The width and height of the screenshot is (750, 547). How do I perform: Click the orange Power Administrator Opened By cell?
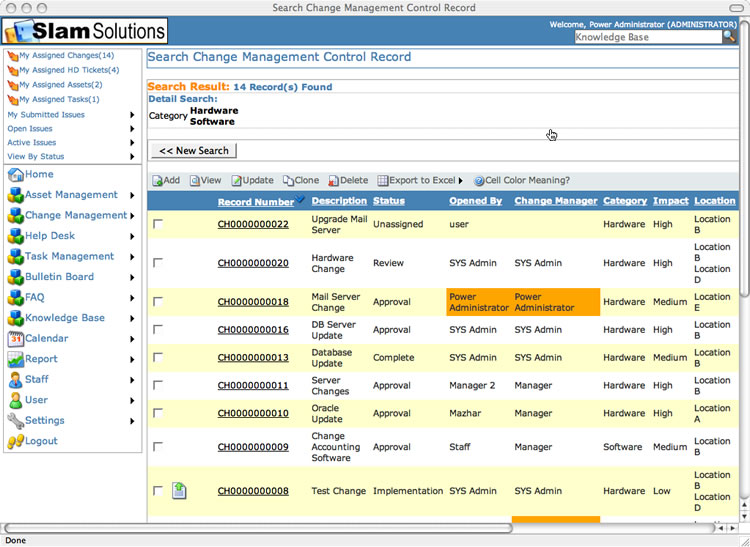[x=479, y=302]
